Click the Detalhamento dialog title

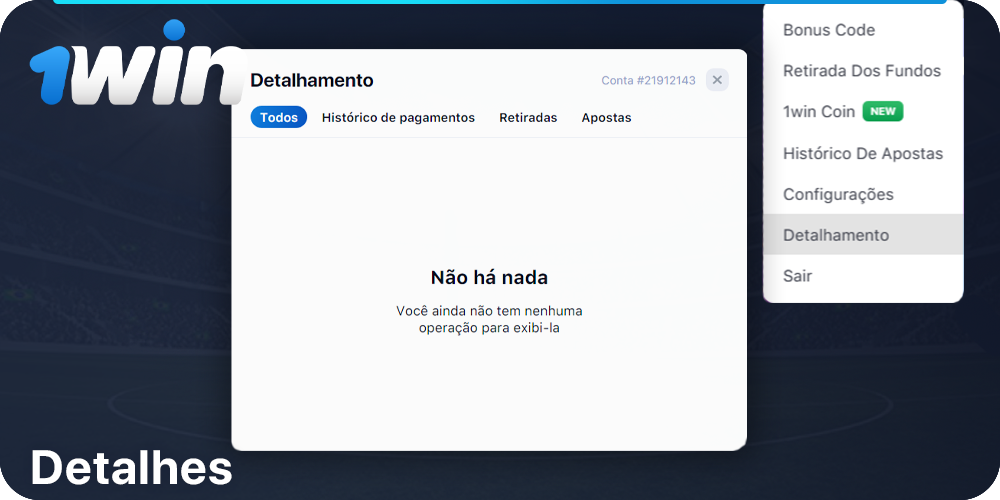click(x=311, y=80)
